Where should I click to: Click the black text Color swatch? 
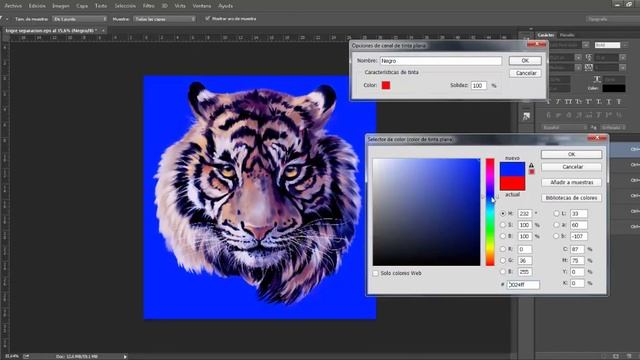click(x=613, y=88)
